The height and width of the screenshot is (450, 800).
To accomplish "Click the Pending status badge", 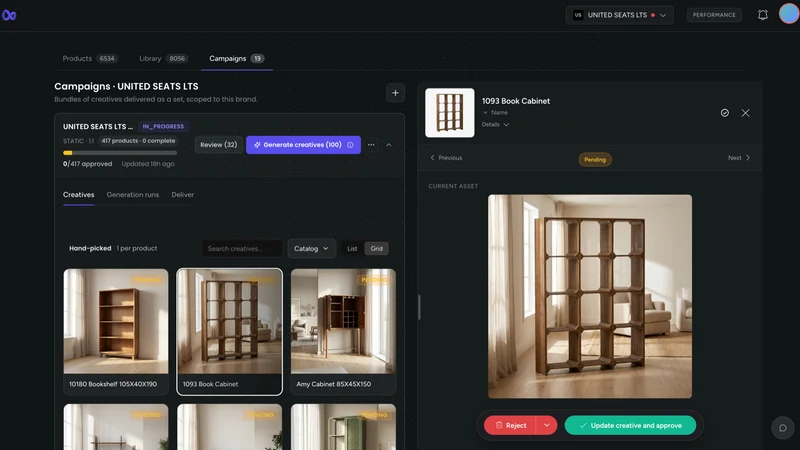I will pos(595,159).
